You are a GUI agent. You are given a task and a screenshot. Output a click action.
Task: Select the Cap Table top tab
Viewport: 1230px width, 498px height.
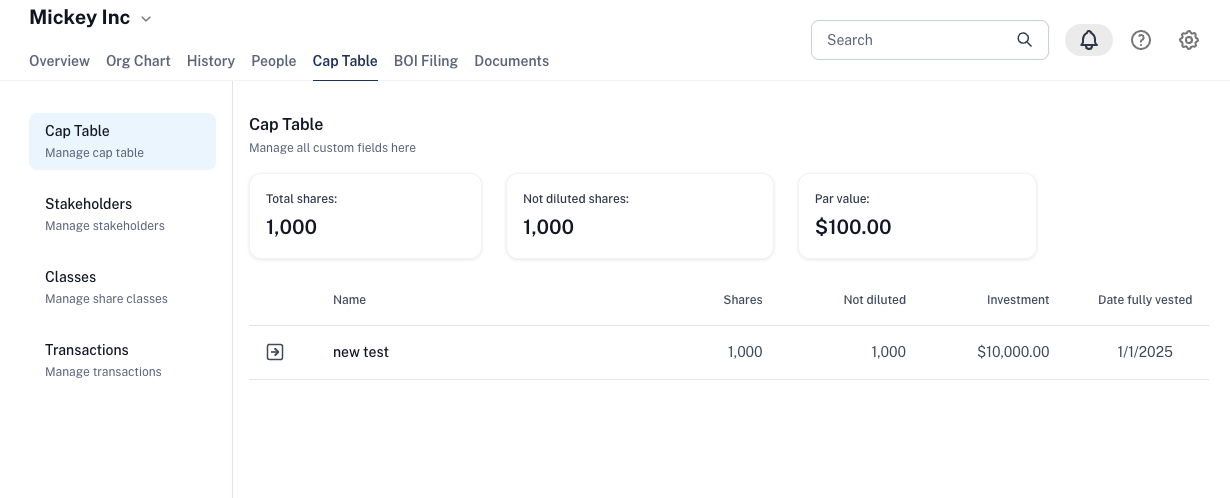click(345, 61)
